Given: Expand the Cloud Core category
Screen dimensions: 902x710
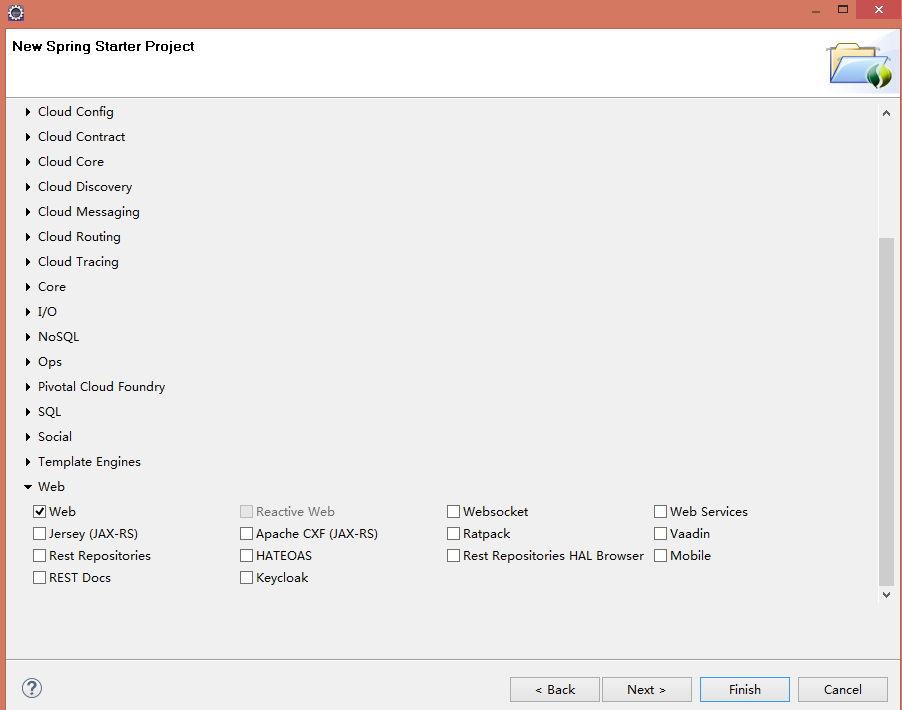Looking at the screenshot, I should pyautogui.click(x=28, y=162).
